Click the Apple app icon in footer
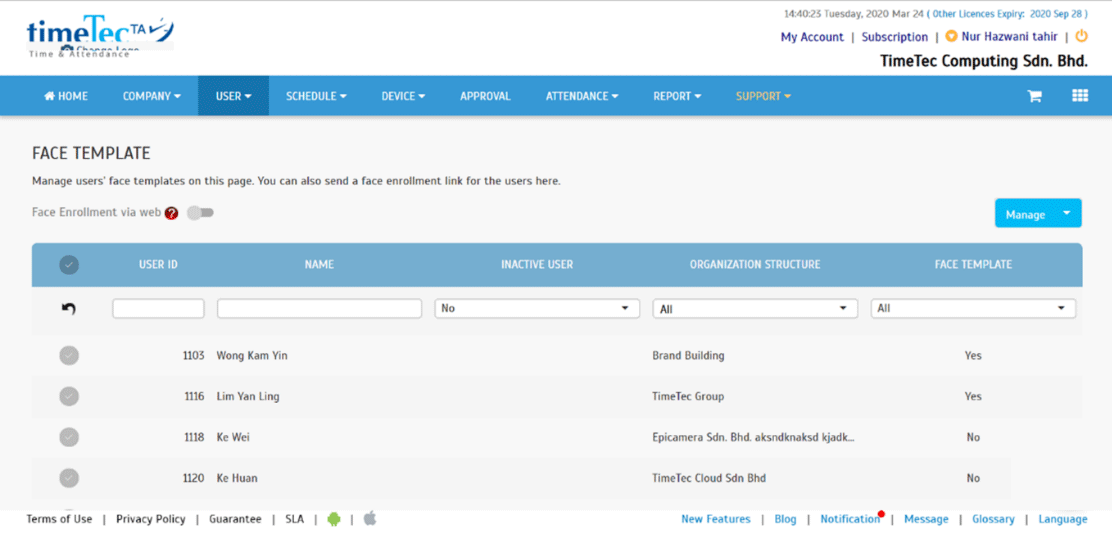 point(370,519)
